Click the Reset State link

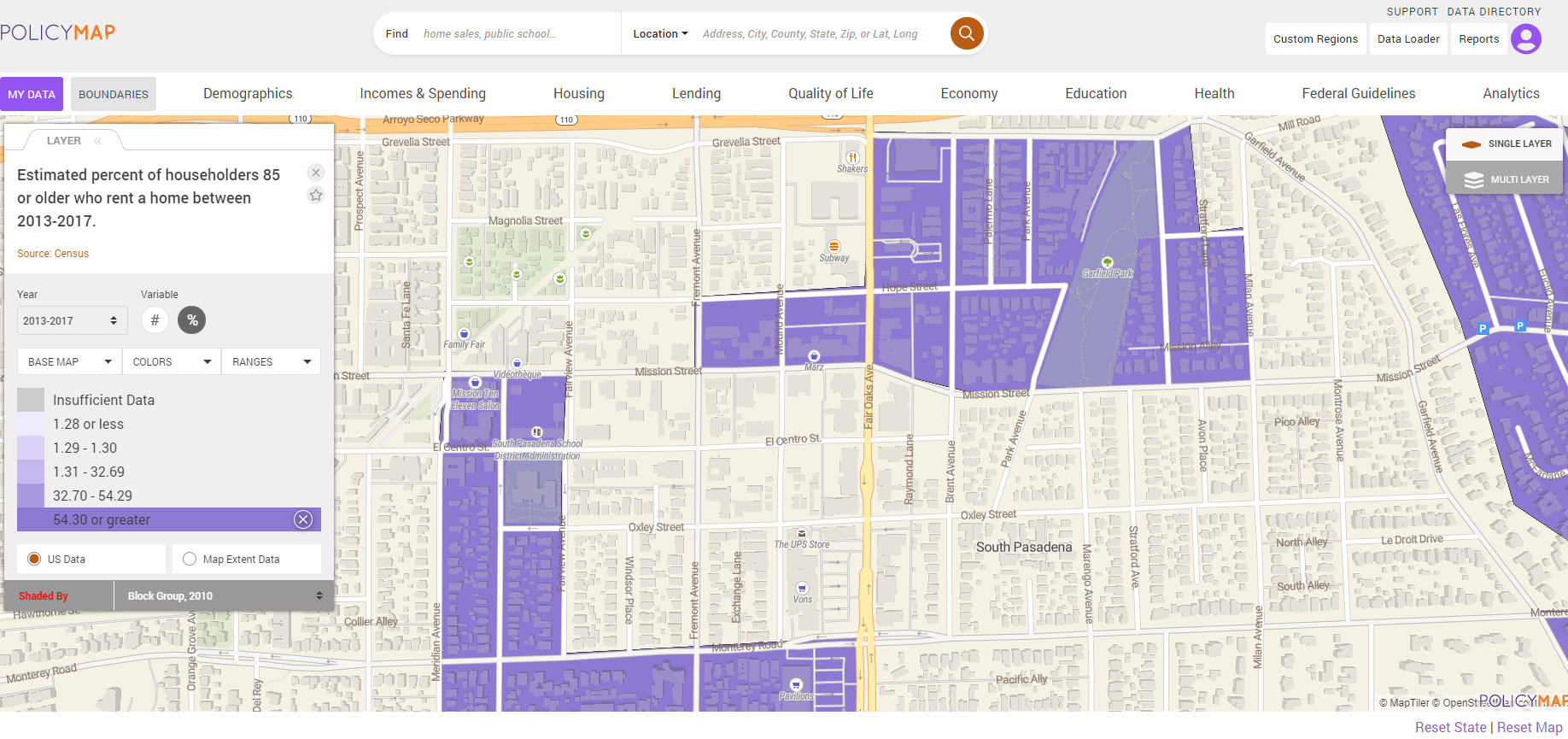tap(1450, 727)
